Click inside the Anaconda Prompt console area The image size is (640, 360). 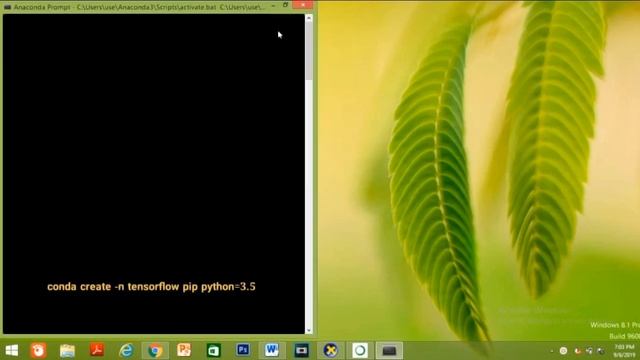pos(154,174)
